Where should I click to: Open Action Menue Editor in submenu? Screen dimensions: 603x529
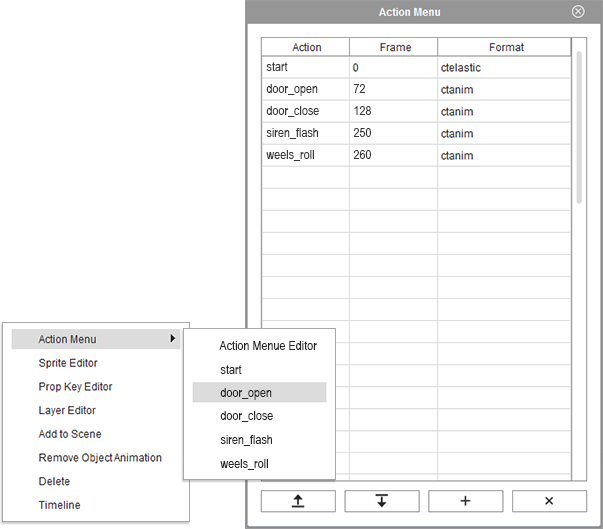[268, 346]
